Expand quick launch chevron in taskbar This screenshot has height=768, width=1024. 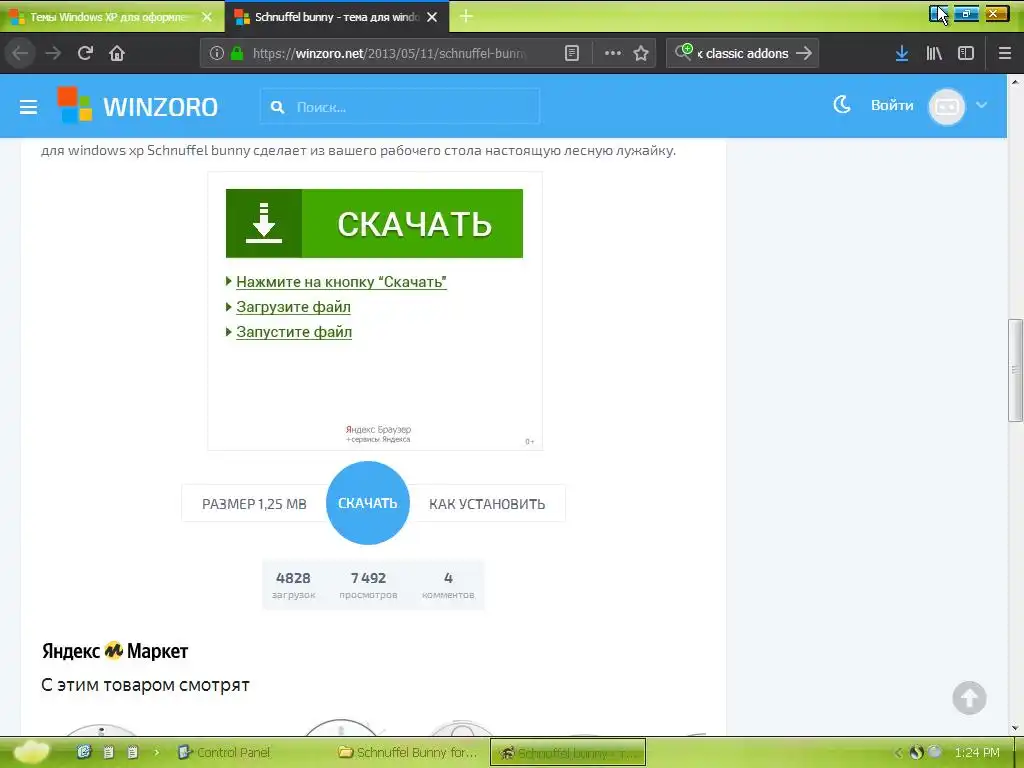click(157, 752)
